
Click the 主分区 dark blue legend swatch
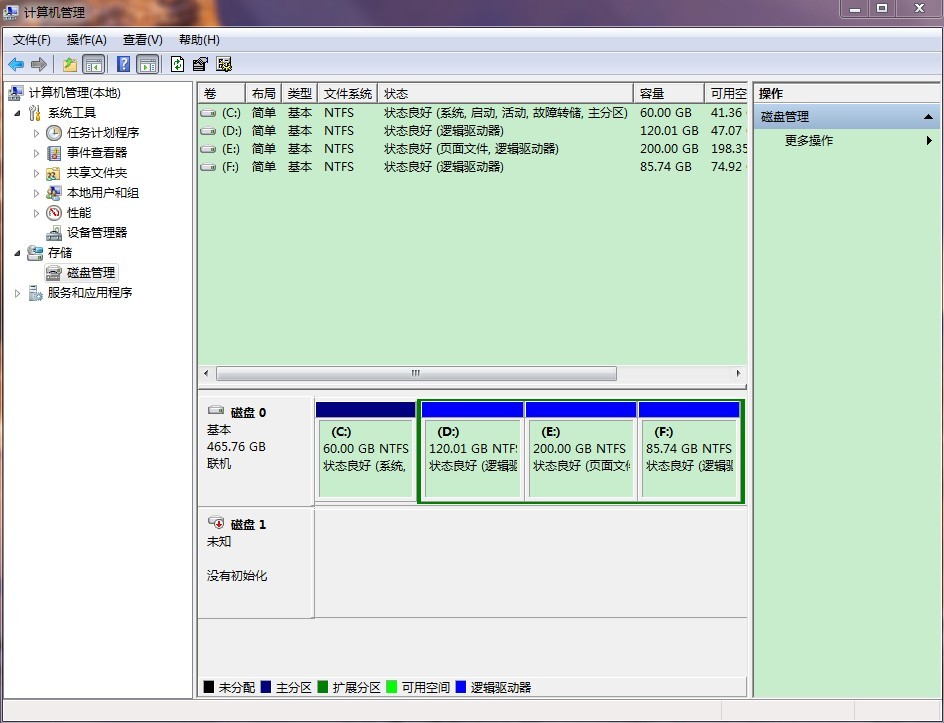click(x=266, y=687)
